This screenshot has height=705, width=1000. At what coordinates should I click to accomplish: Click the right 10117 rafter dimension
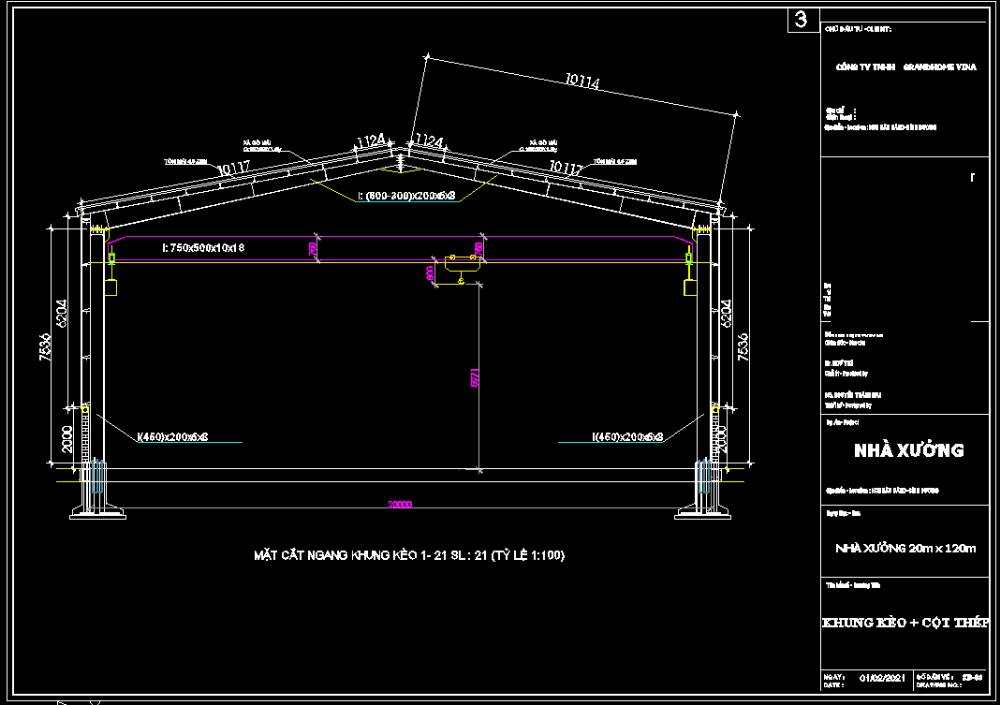click(565, 168)
